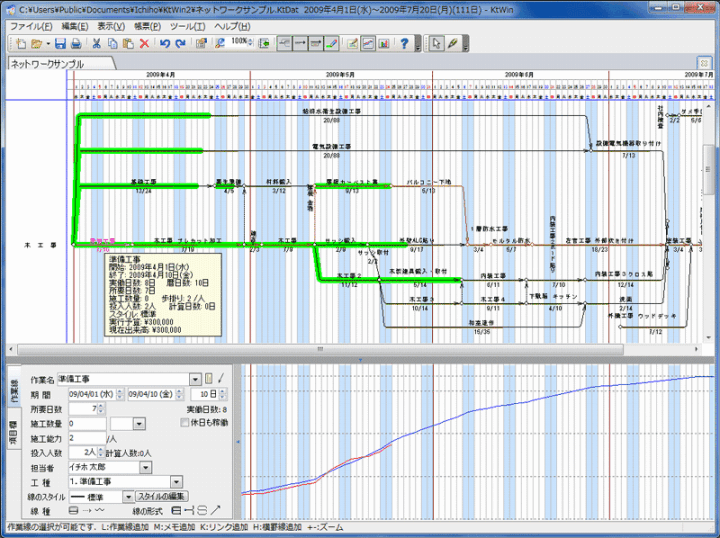The width and height of the screenshot is (720, 538).
Task: Enable the 休日も稼働 checkbox
Action: pyautogui.click(x=182, y=423)
